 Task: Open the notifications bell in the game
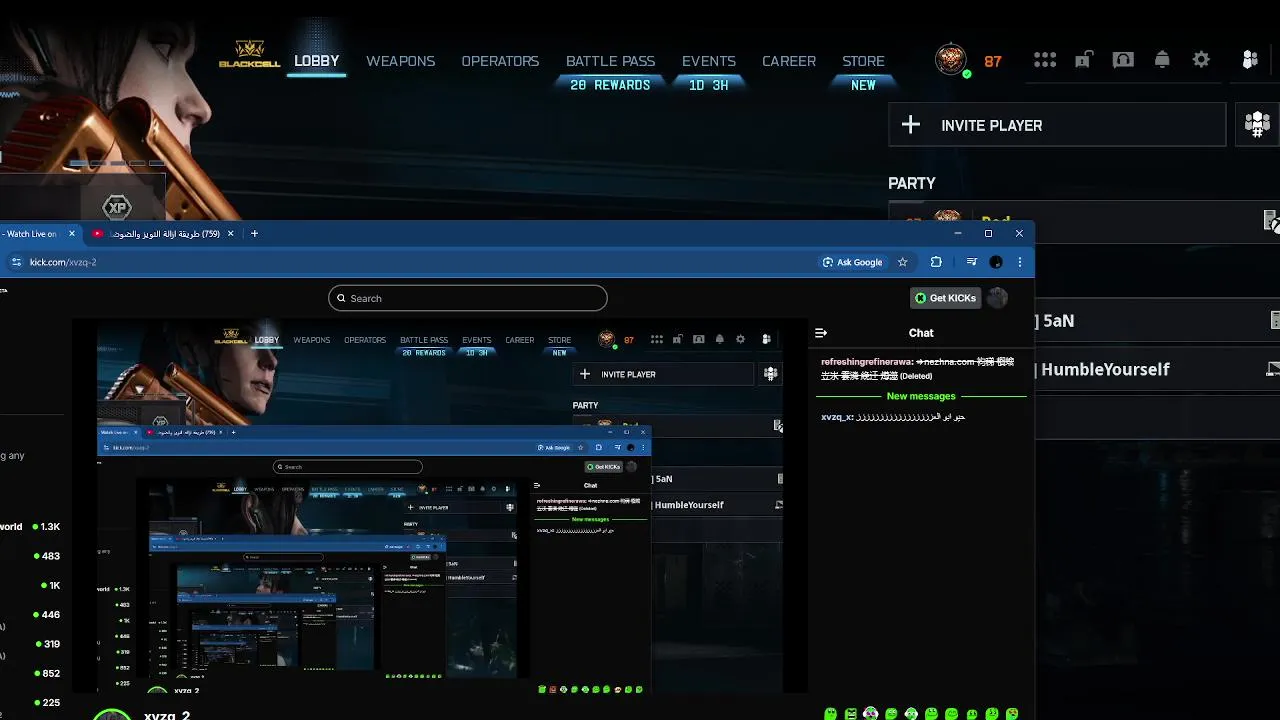pyautogui.click(x=1162, y=61)
